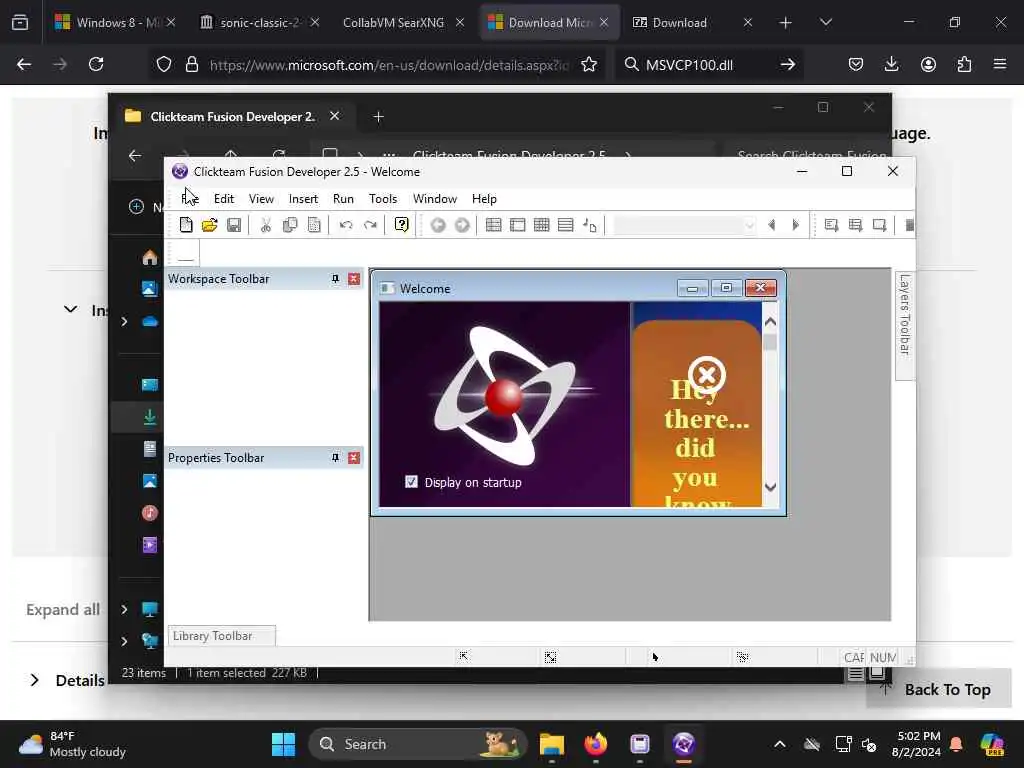Click the Undo arrow icon
Image resolution: width=1024 pixels, height=768 pixels.
click(x=346, y=225)
